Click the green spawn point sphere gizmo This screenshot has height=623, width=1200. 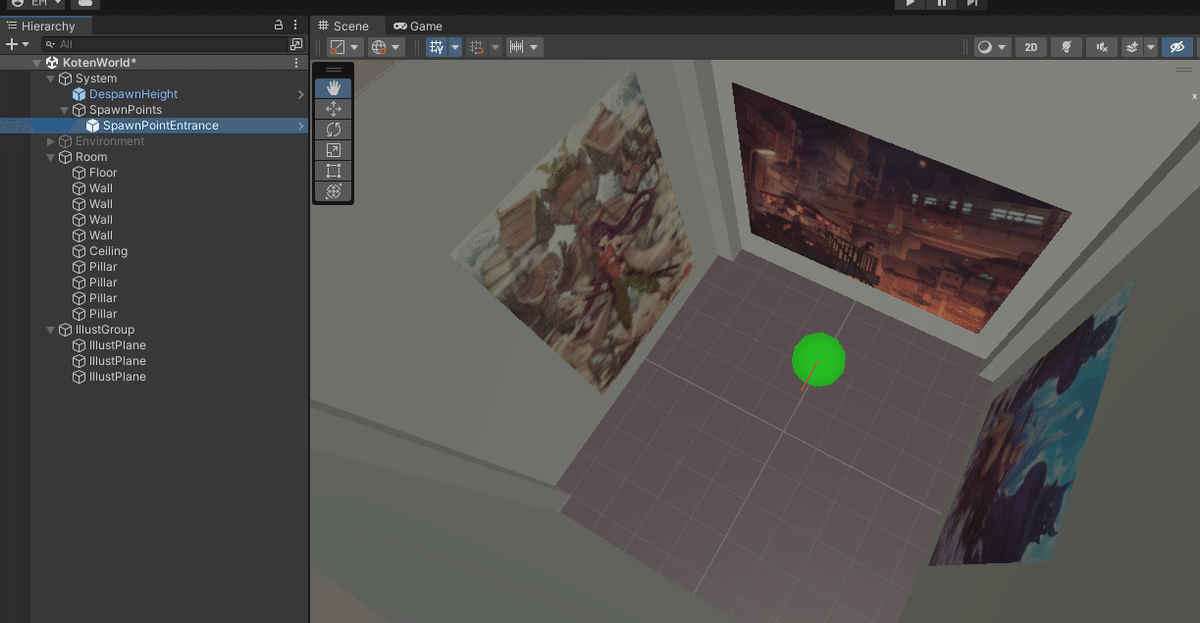(819, 360)
